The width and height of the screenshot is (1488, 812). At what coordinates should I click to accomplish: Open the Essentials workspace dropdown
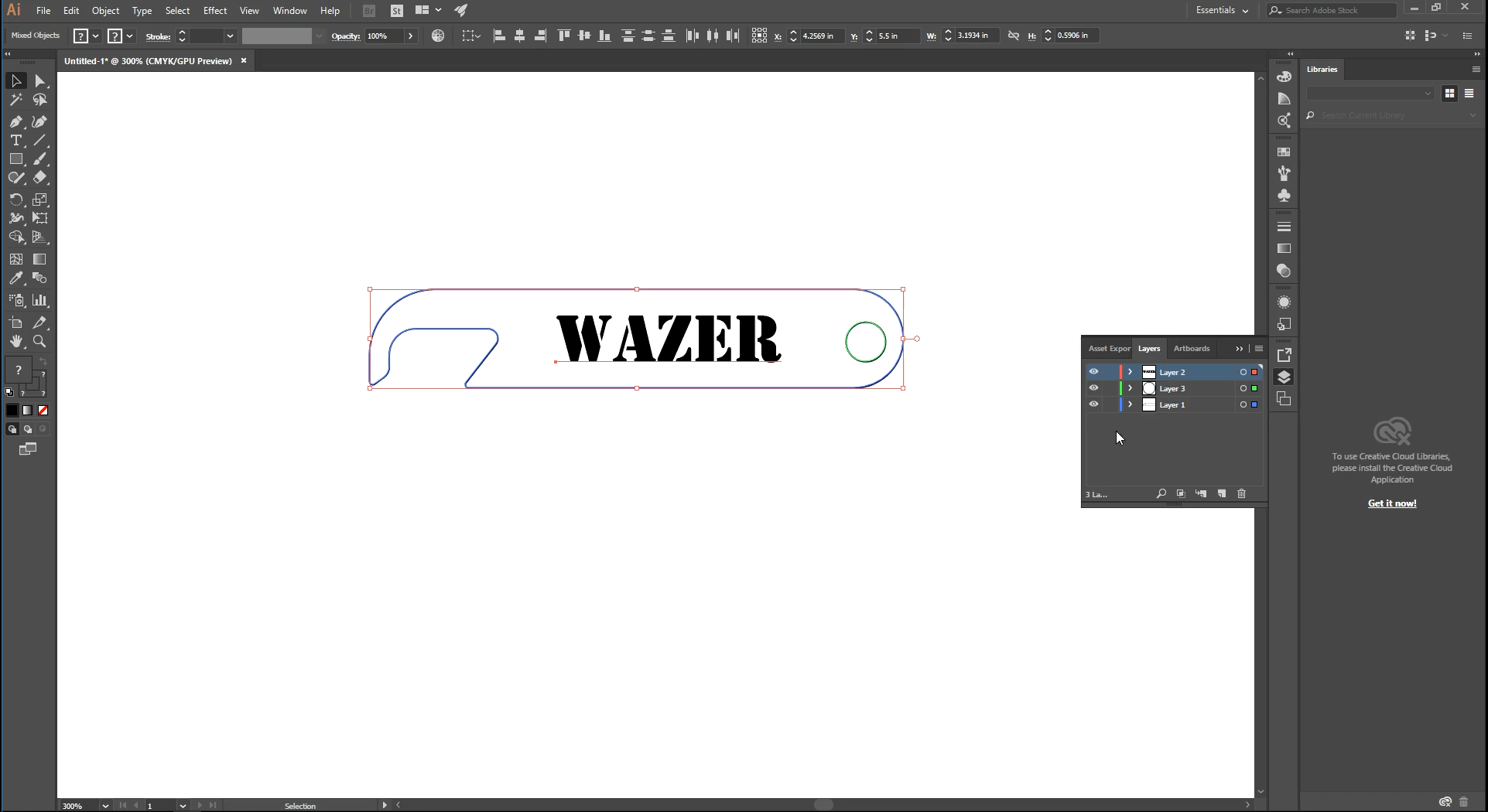(1222, 10)
